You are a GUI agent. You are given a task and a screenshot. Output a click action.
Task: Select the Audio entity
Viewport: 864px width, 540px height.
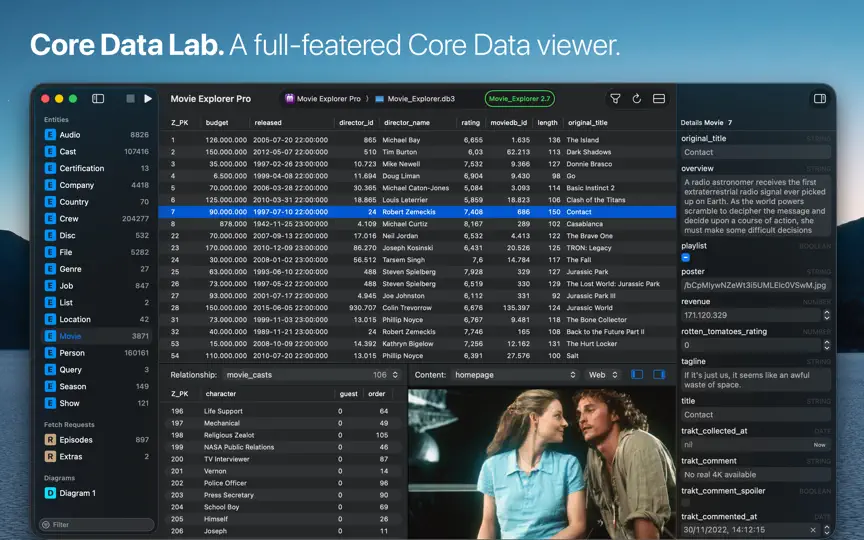tap(96, 134)
